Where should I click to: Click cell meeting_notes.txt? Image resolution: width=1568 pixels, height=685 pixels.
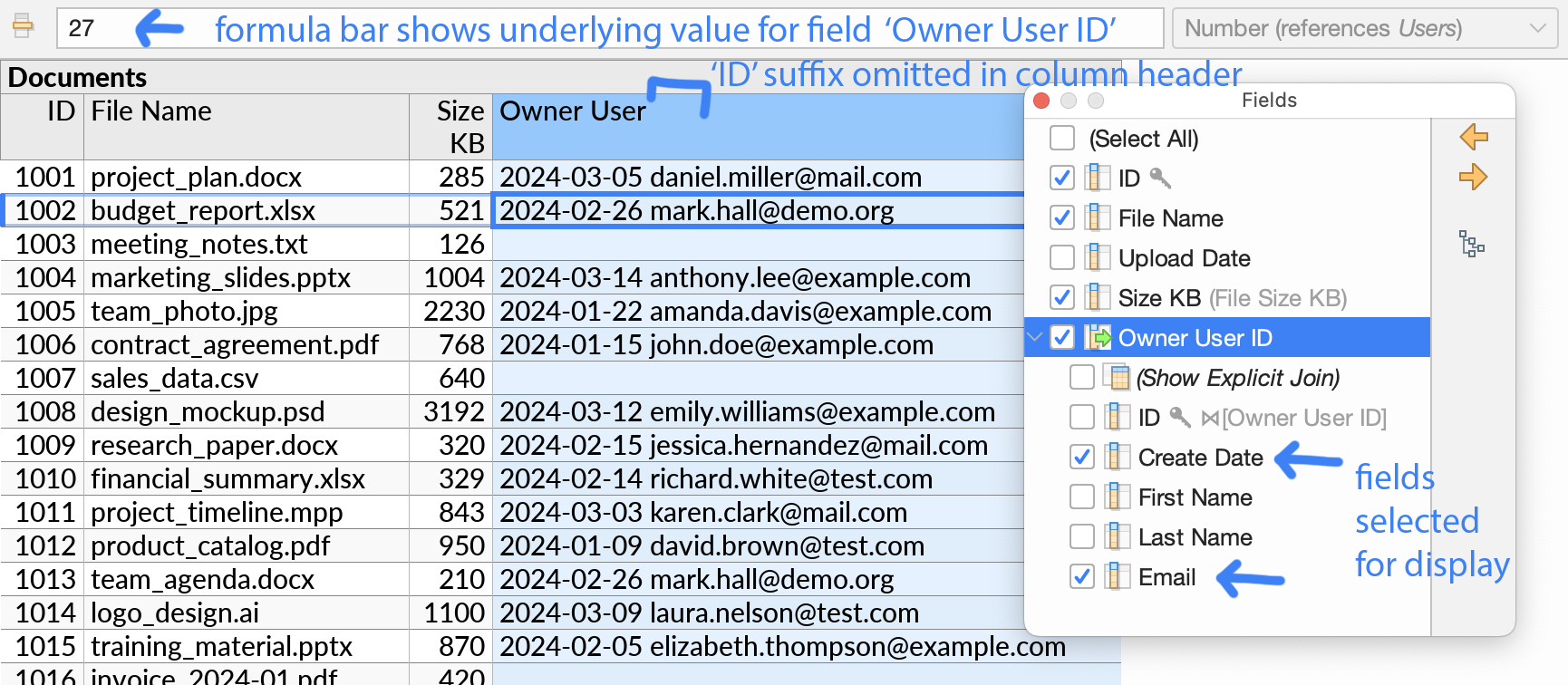coord(247,244)
